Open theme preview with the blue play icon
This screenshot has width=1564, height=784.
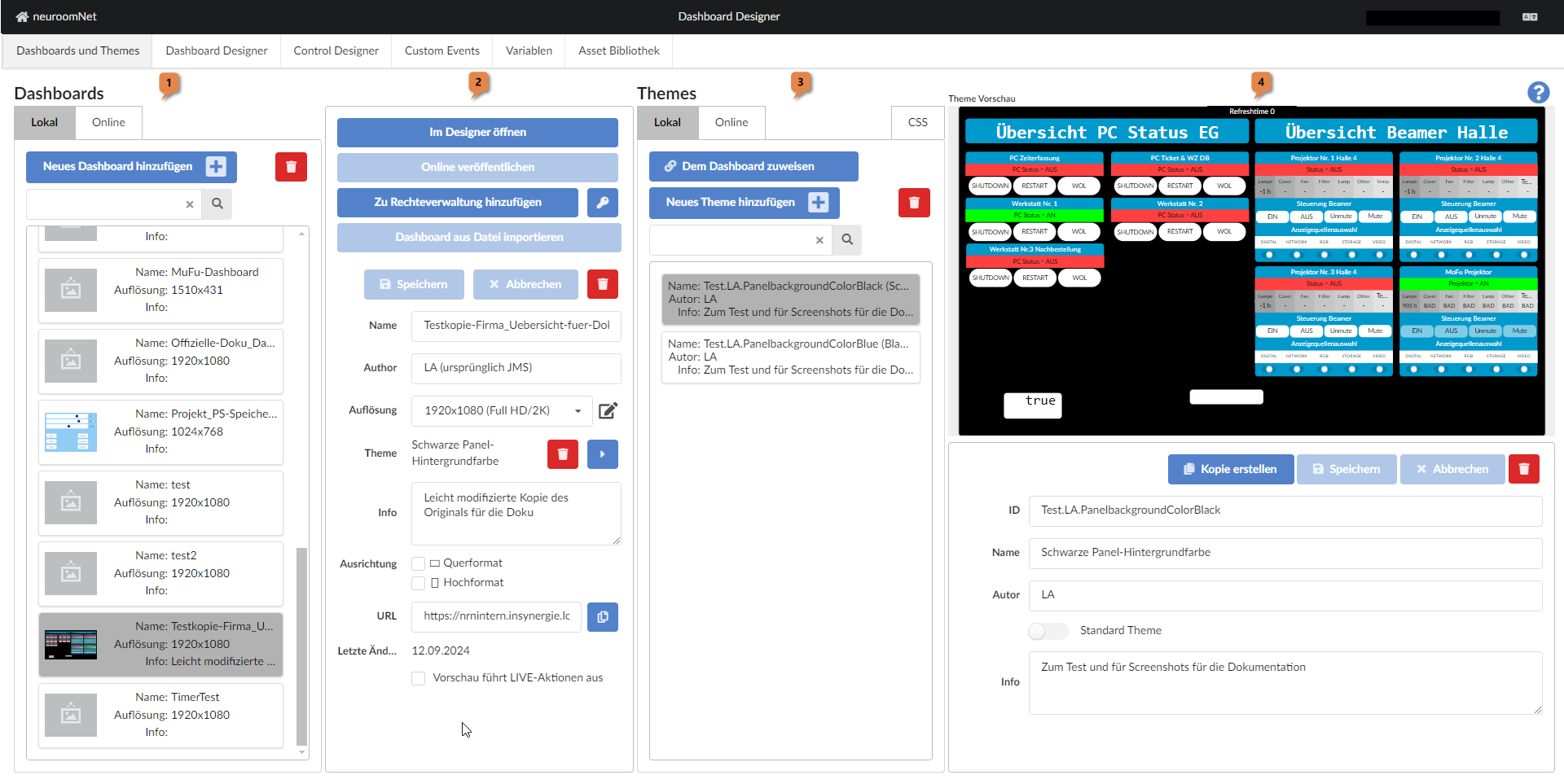(x=603, y=453)
